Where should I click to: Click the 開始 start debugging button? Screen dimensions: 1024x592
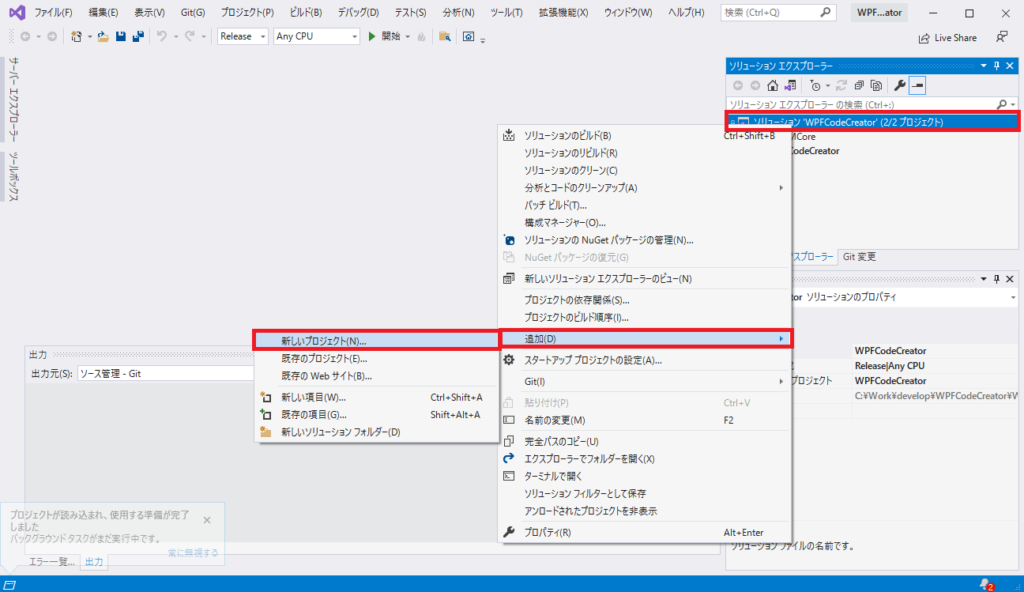click(384, 37)
